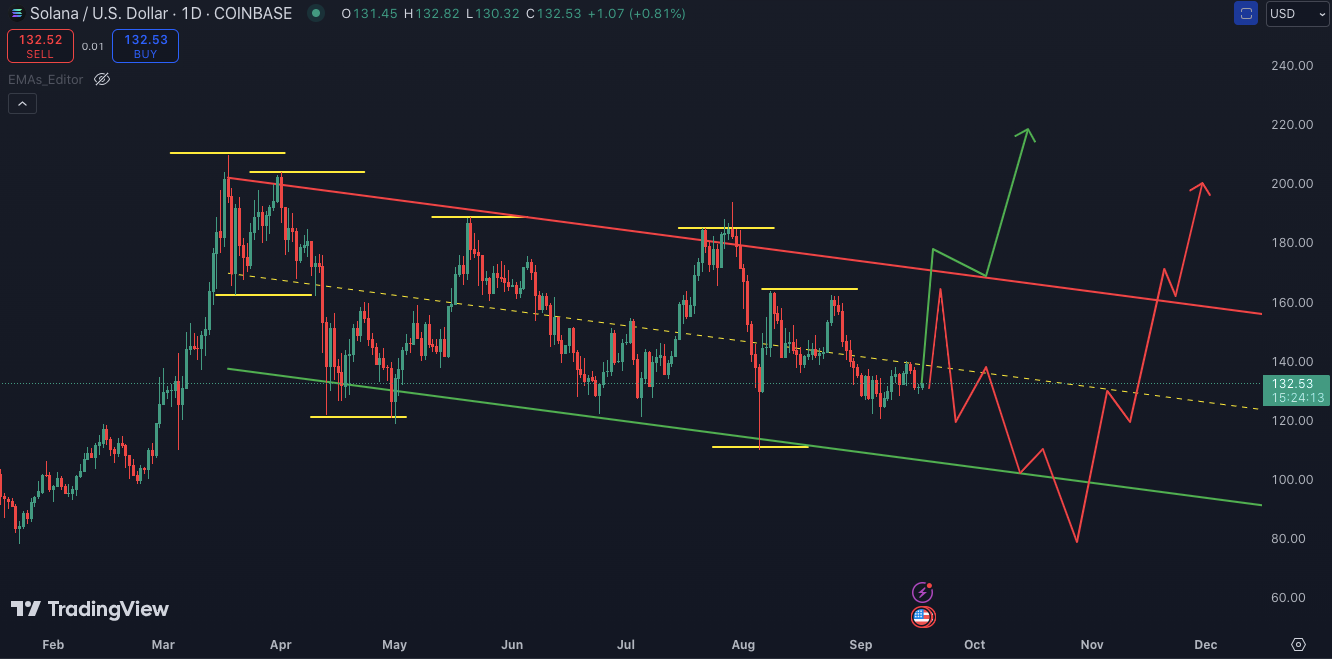This screenshot has width=1332, height=659.
Task: Click the Jul label on time axis
Action: (x=627, y=644)
